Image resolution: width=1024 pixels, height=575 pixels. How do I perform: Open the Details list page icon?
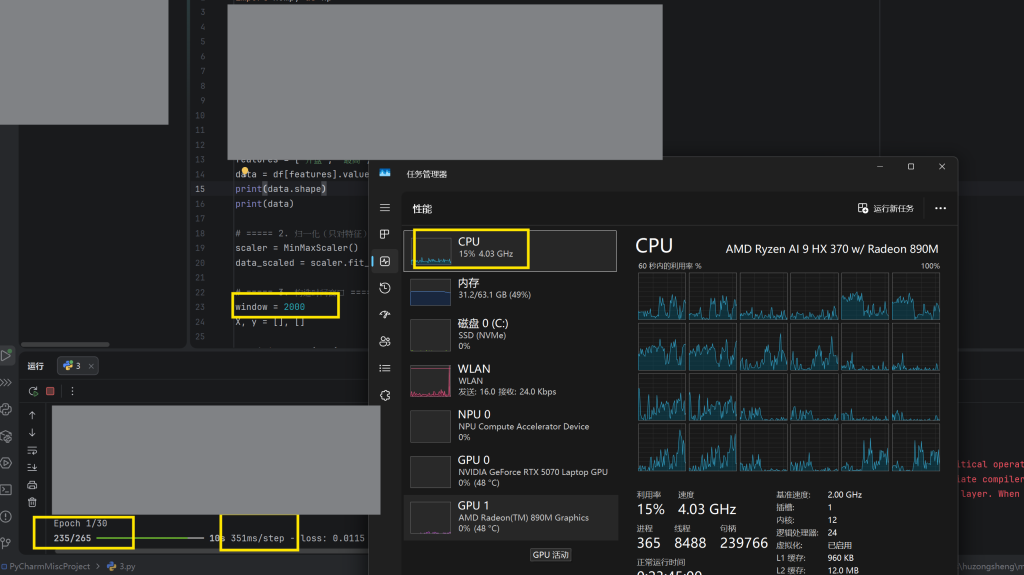(385, 369)
